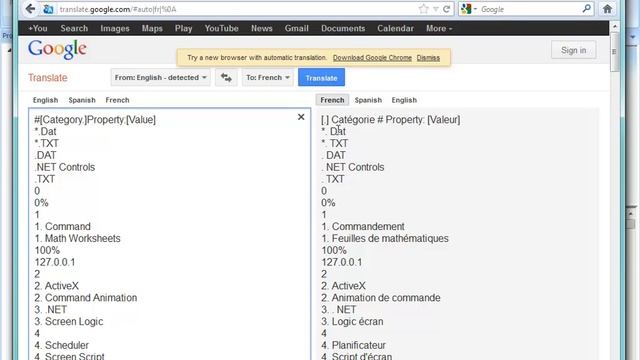
Task: Click the magnifier search icon
Action: coord(587,9)
